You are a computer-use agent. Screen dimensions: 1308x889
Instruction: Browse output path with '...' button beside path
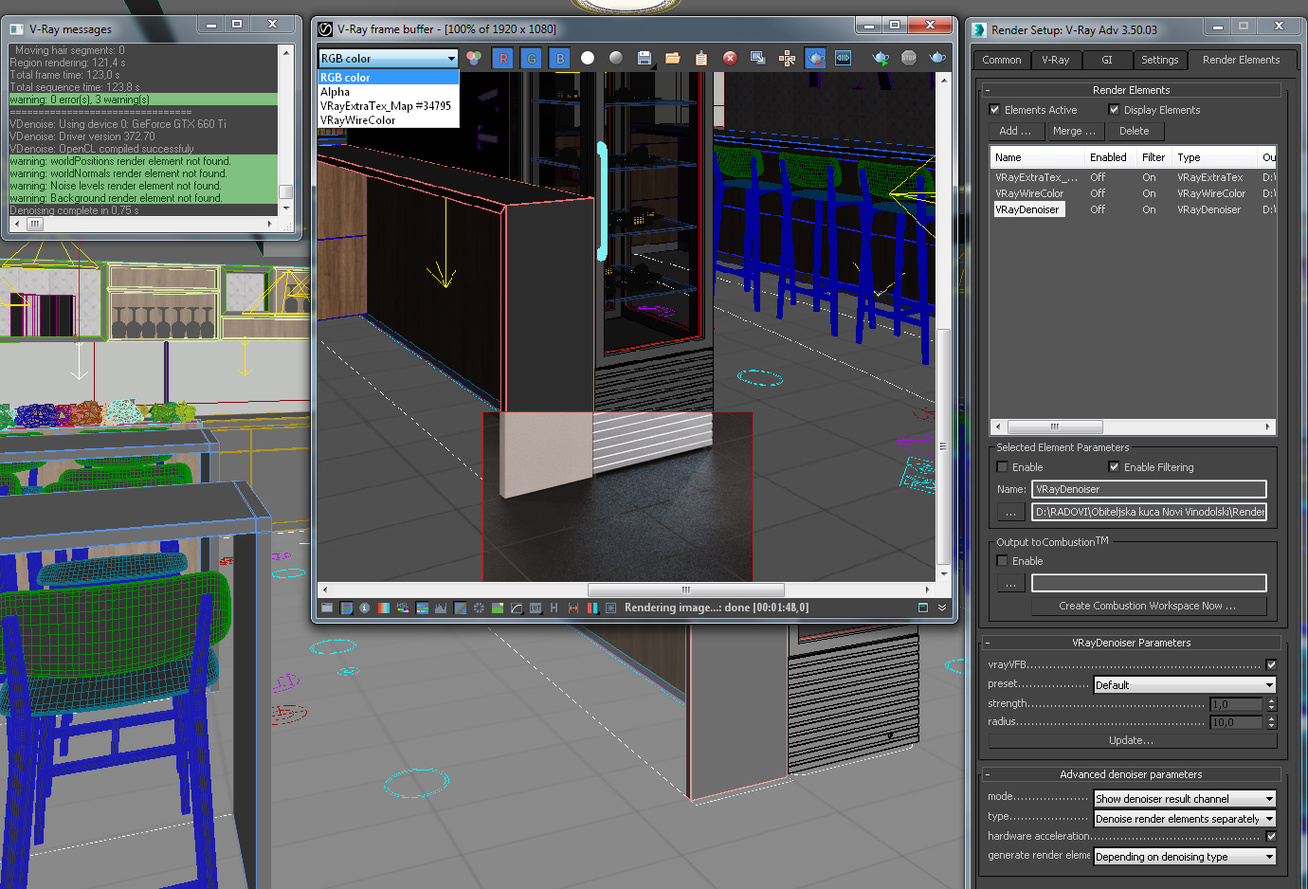pyautogui.click(x=1011, y=512)
